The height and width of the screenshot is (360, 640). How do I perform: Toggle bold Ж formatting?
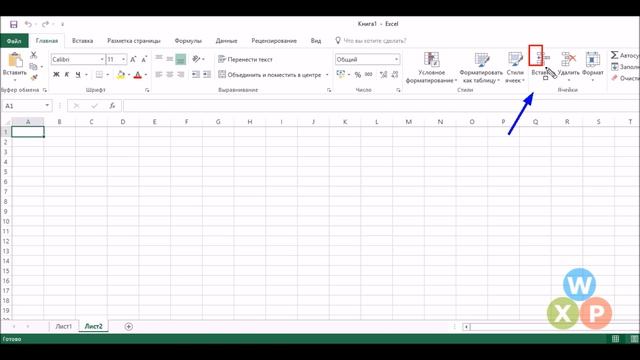(x=56, y=75)
